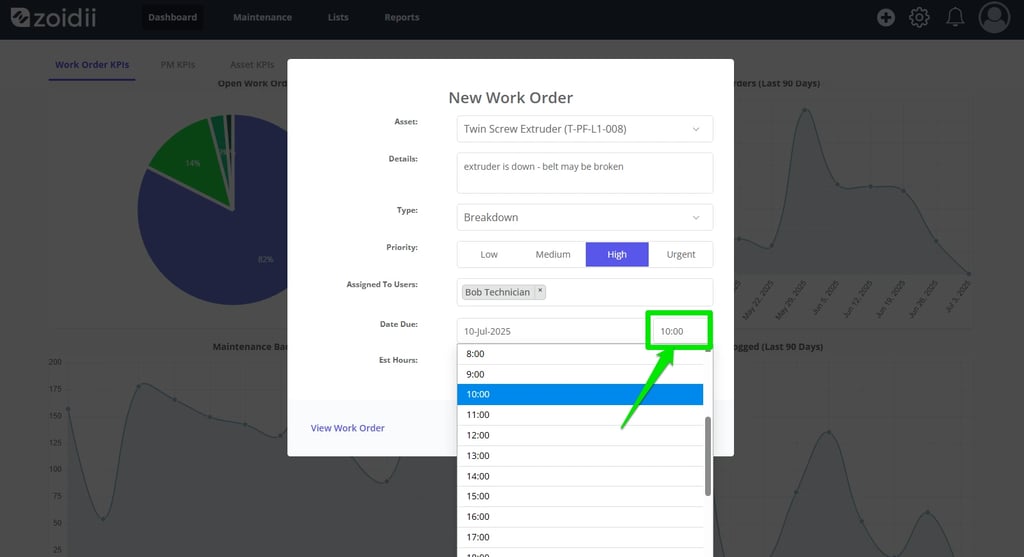This screenshot has height=557, width=1024.
Task: Click the zoidii logo
Action: click(x=54, y=18)
